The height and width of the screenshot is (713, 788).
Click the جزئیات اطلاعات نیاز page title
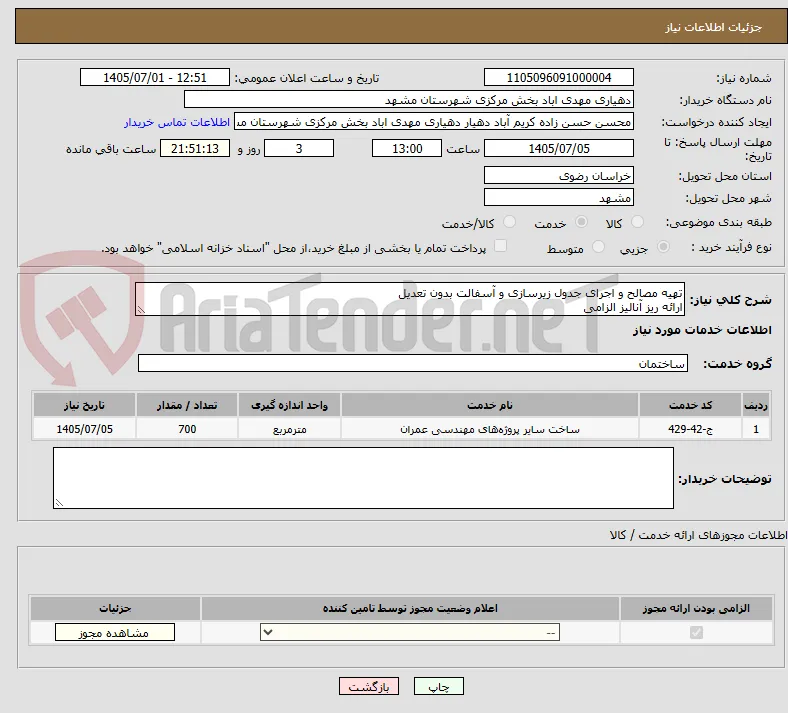point(714,27)
